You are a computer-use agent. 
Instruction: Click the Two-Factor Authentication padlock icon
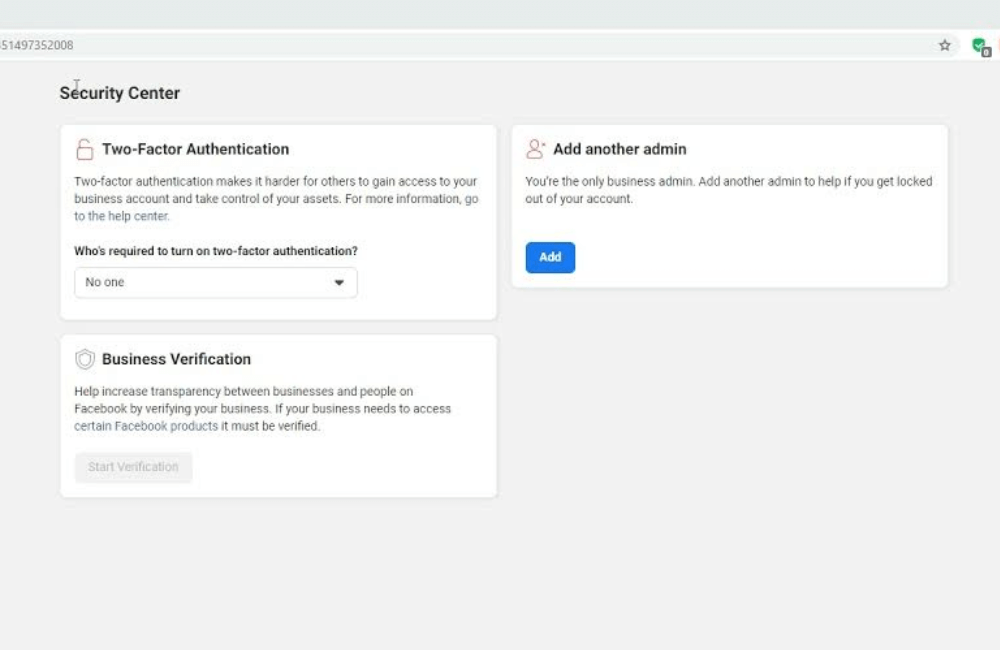pyautogui.click(x=84, y=150)
